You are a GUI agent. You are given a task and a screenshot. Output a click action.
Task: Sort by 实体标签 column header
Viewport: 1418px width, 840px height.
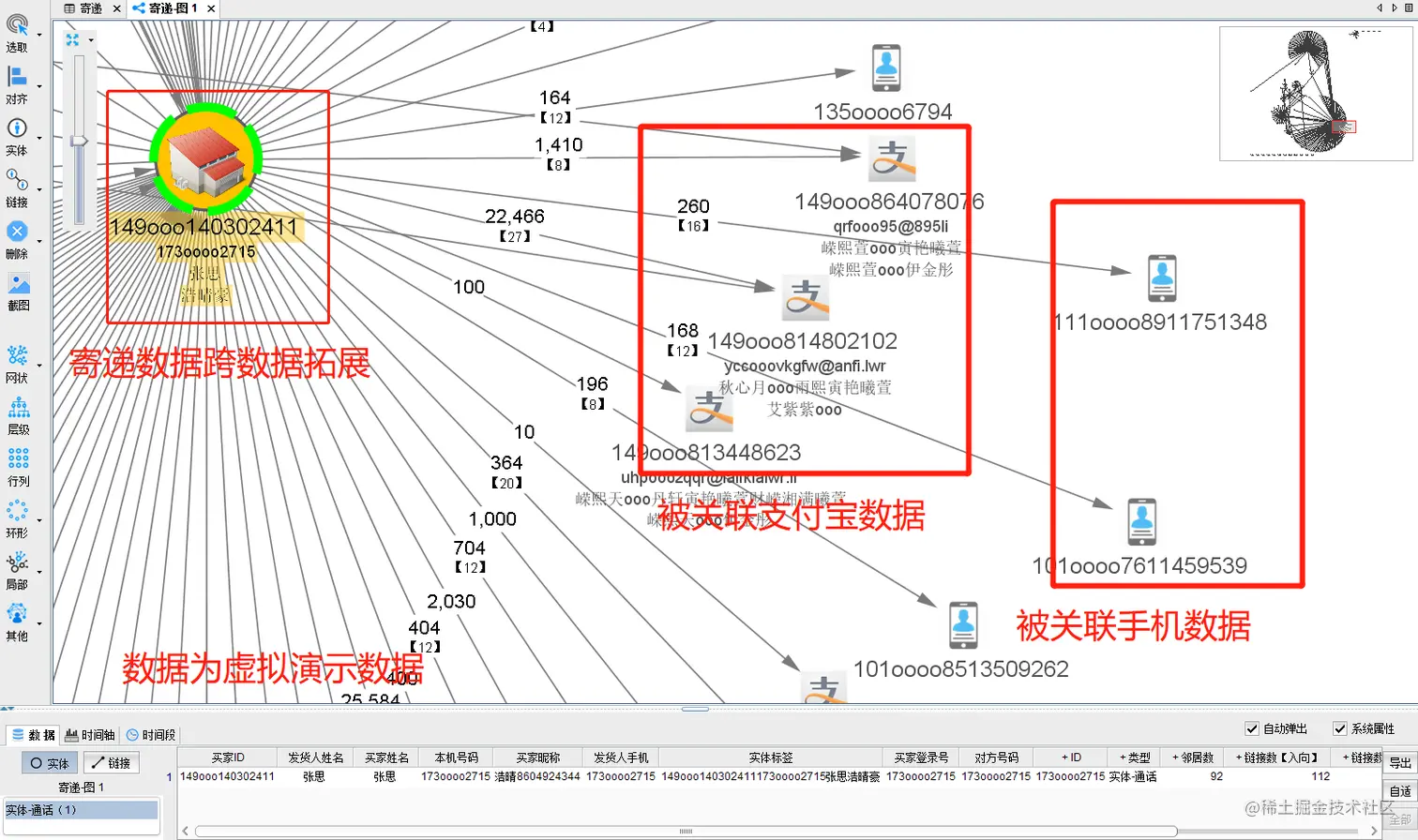771,757
